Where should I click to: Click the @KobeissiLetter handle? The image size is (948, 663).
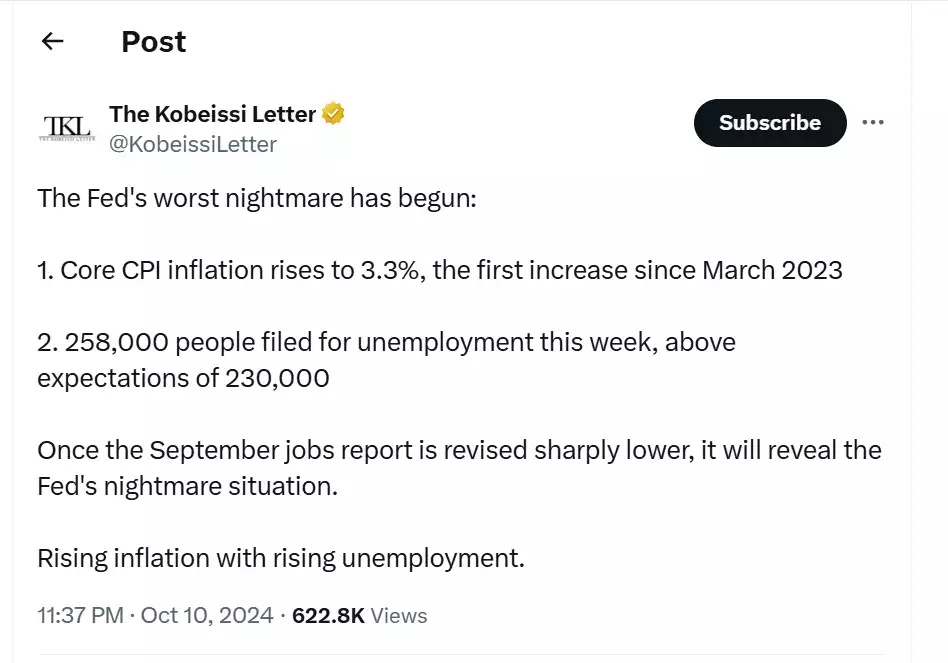pyautogui.click(x=193, y=144)
